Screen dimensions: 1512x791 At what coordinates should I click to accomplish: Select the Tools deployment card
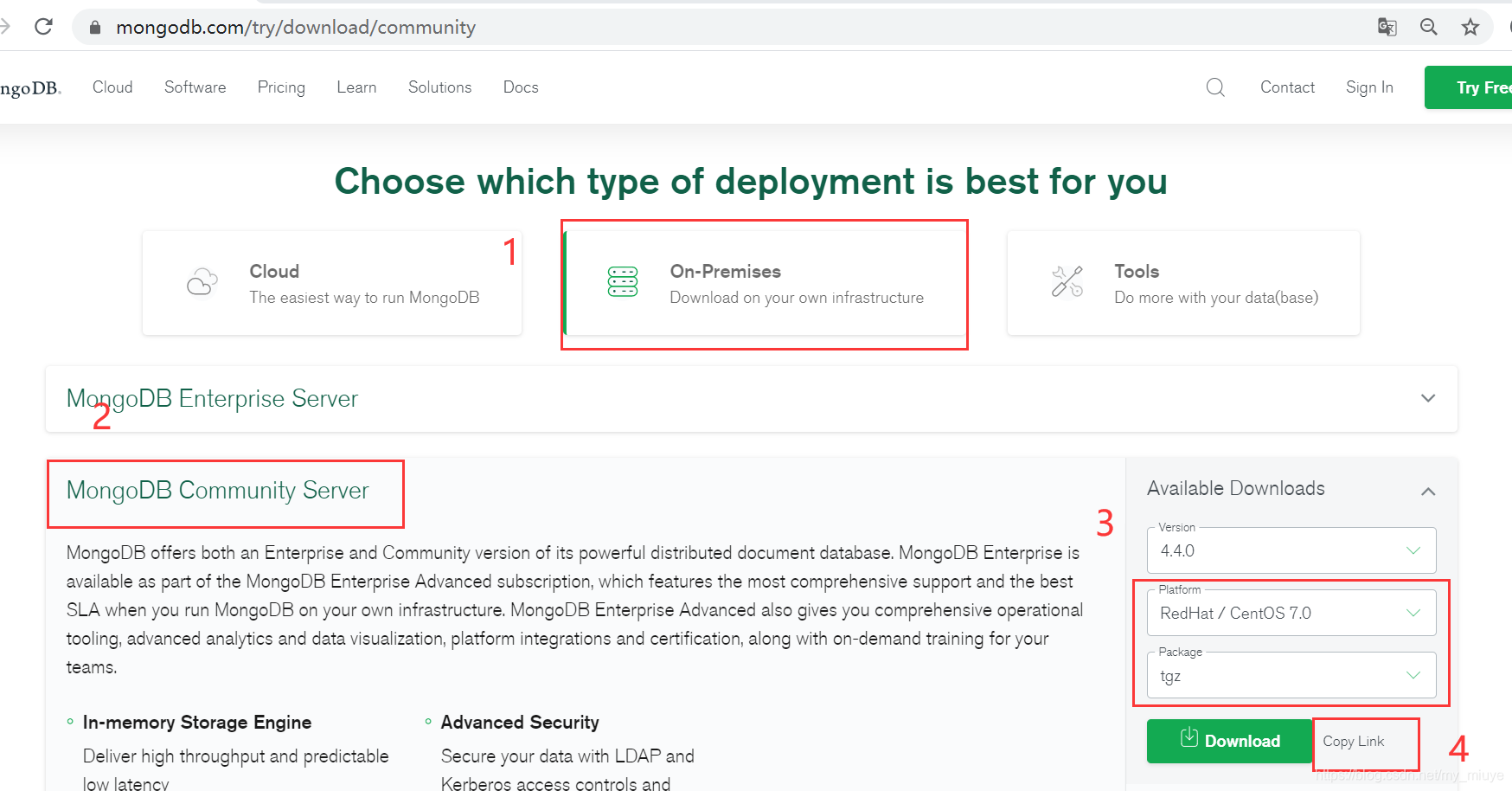1183,283
